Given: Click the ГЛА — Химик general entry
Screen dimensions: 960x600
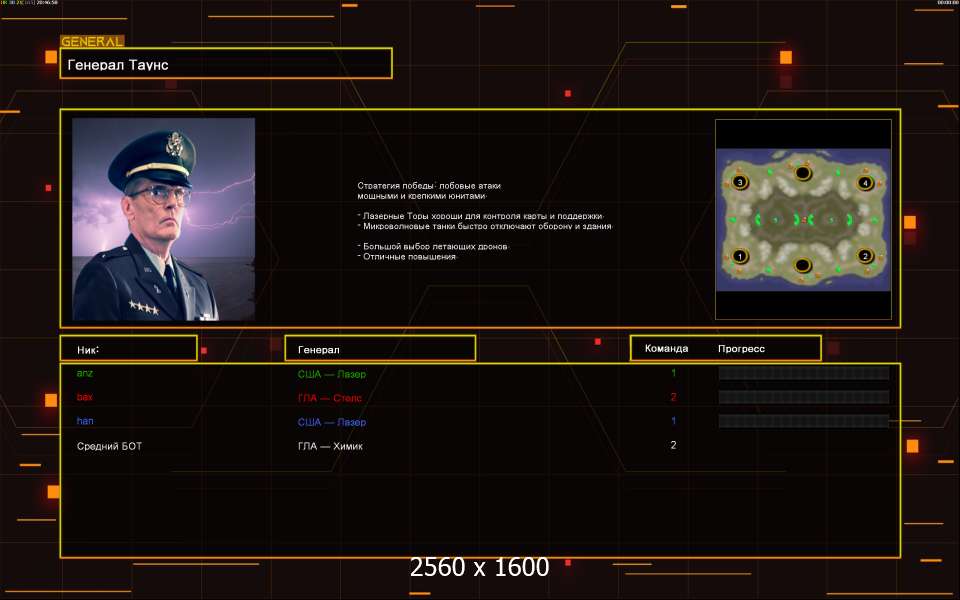Looking at the screenshot, I should pos(330,446).
